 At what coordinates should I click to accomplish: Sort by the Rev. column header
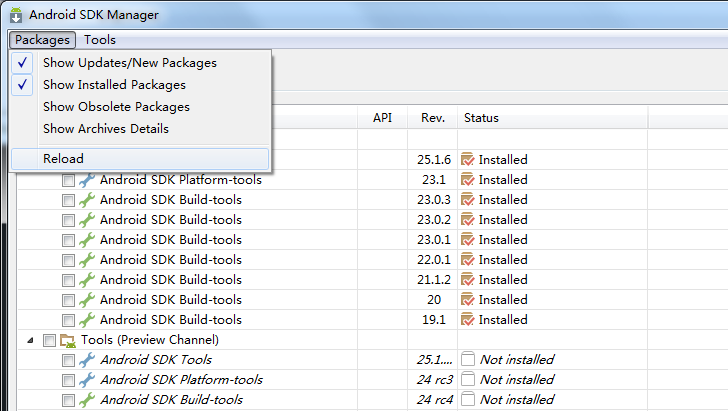click(433, 118)
